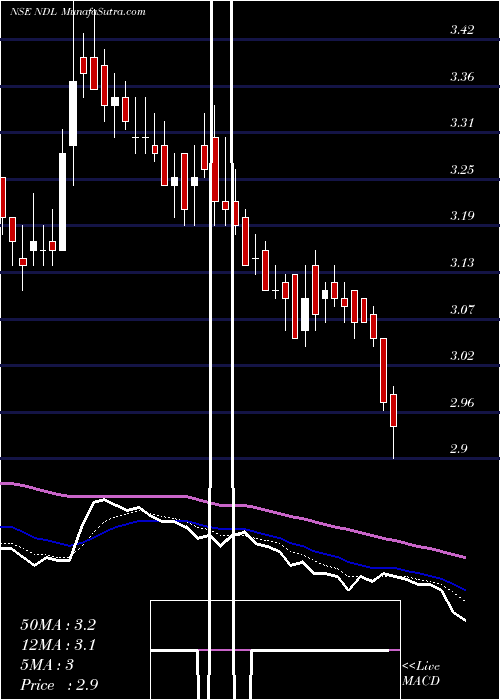Select the 3.31 price axis label
Image resolution: width=500 pixels, height=700 pixels.
[462, 123]
